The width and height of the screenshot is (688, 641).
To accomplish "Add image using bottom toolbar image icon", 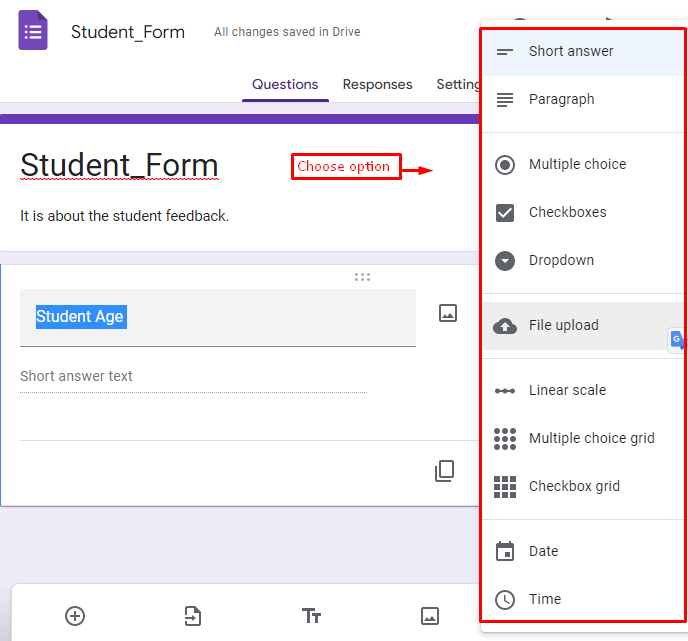I will point(430,616).
